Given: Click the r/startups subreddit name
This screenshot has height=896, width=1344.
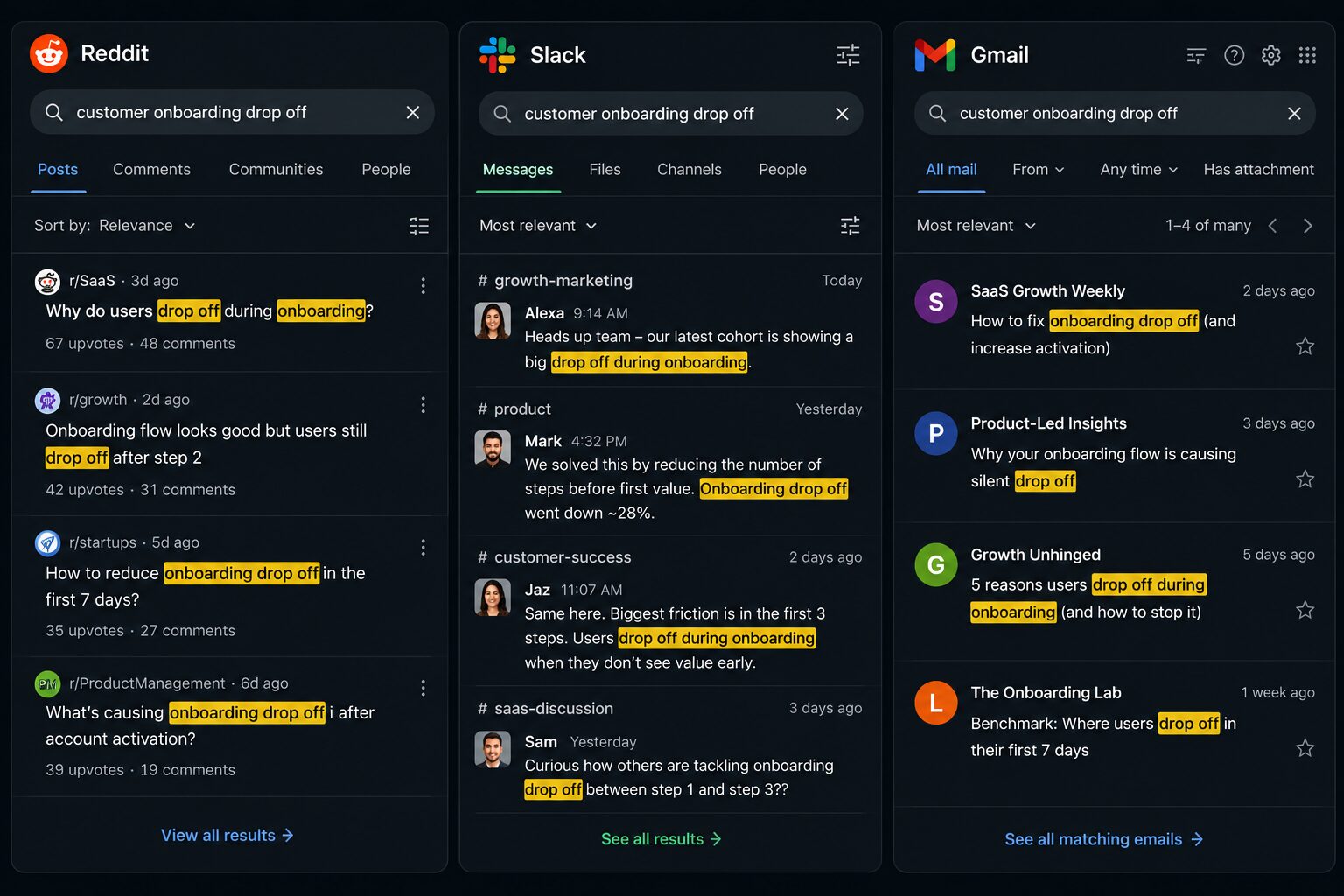Looking at the screenshot, I should [102, 542].
